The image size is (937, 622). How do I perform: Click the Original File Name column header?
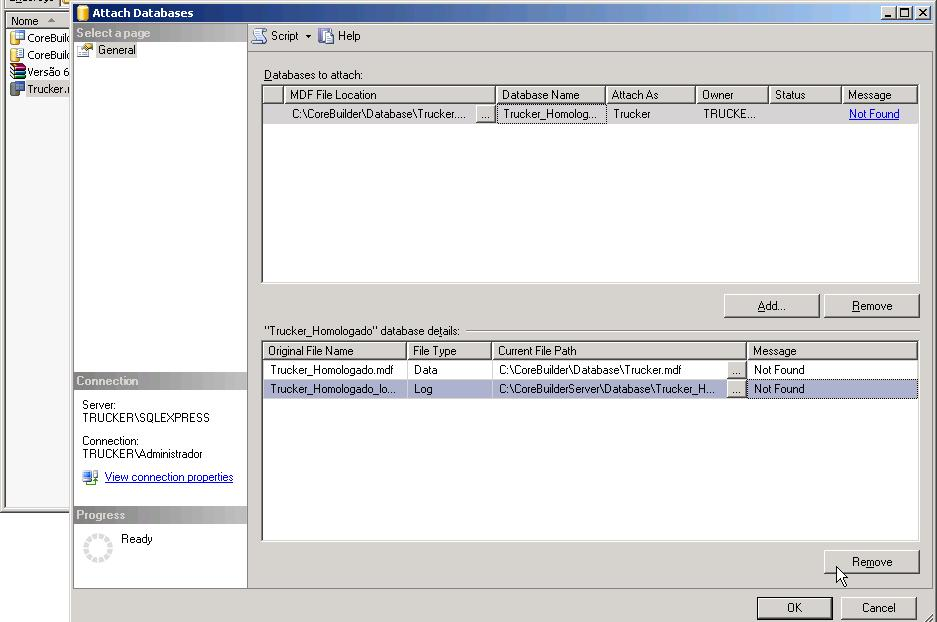pyautogui.click(x=334, y=351)
